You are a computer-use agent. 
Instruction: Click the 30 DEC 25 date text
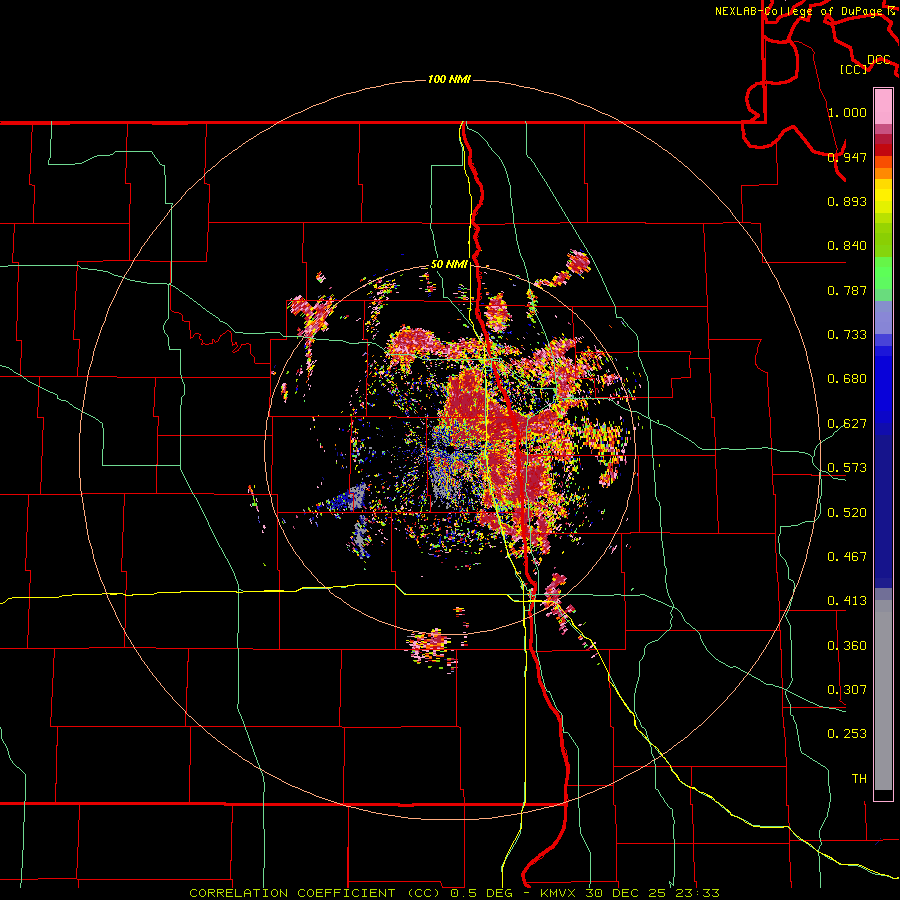pyautogui.click(x=626, y=893)
